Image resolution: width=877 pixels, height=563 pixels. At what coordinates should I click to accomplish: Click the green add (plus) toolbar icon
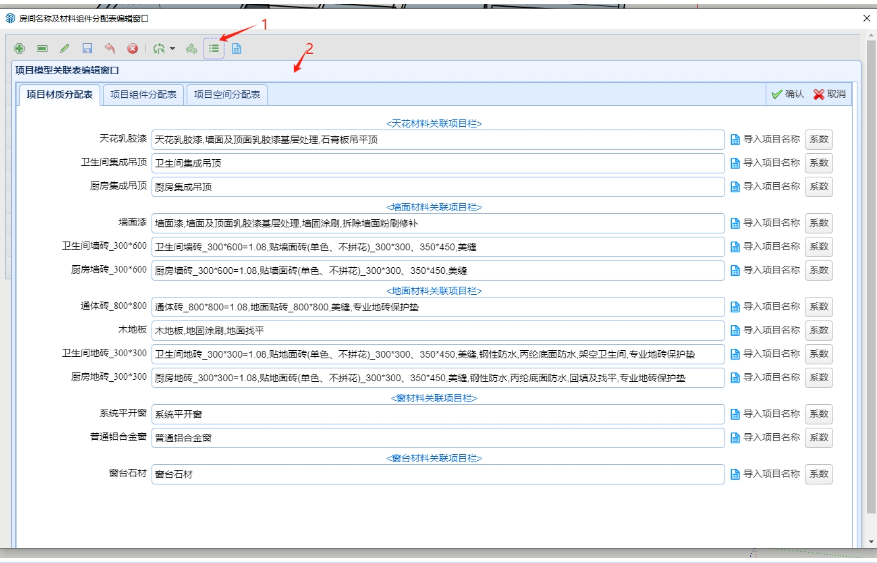coord(20,48)
